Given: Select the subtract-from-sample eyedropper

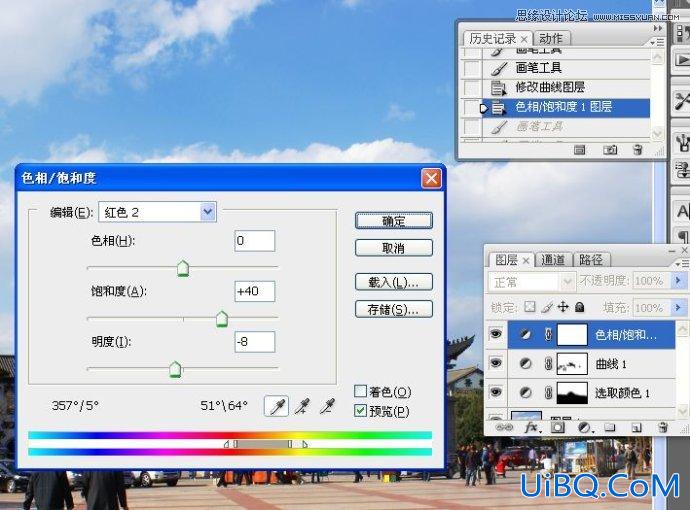Looking at the screenshot, I should pos(327,406).
